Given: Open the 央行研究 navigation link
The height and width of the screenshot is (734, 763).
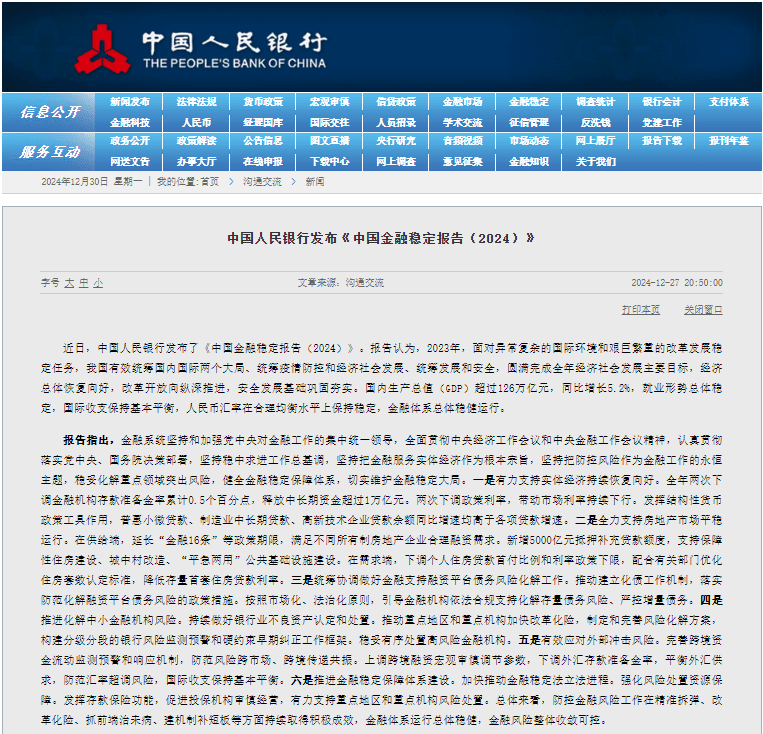Looking at the screenshot, I should [x=396, y=141].
